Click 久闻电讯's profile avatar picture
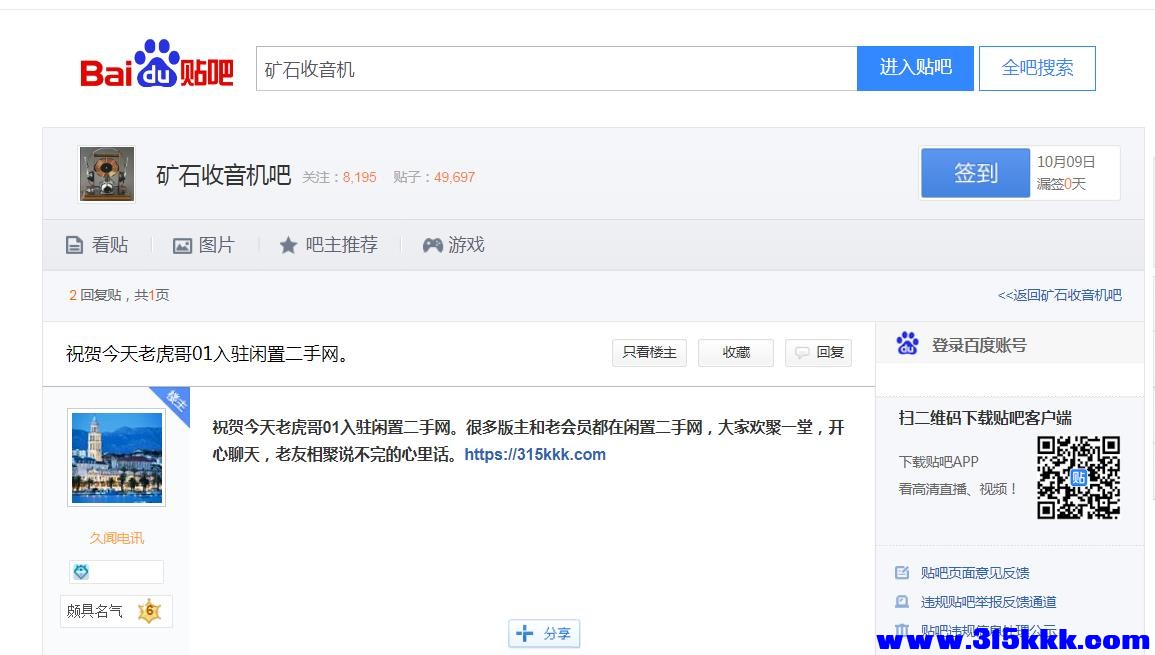 (116, 457)
